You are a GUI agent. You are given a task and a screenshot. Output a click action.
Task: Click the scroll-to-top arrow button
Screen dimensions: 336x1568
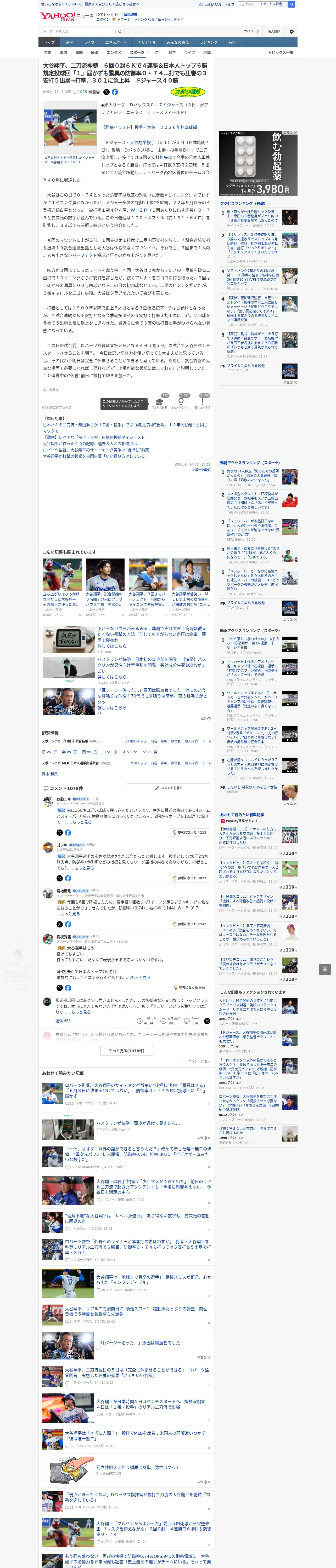click(x=325, y=969)
